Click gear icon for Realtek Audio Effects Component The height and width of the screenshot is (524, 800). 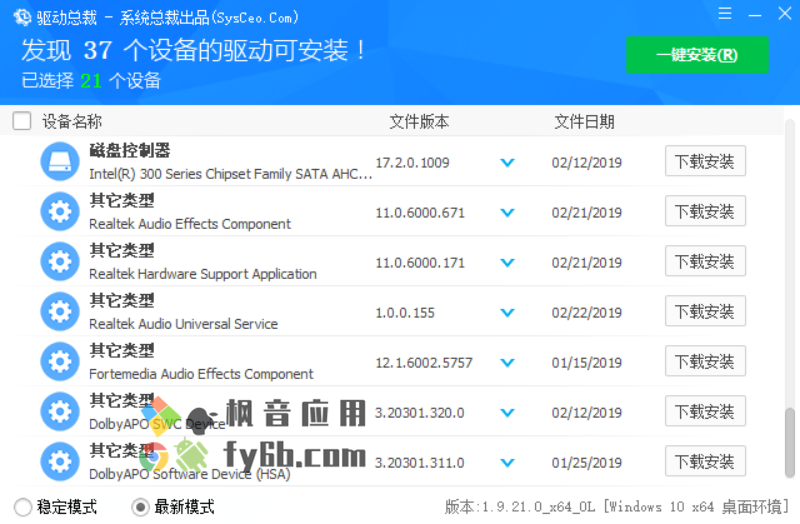pos(60,211)
